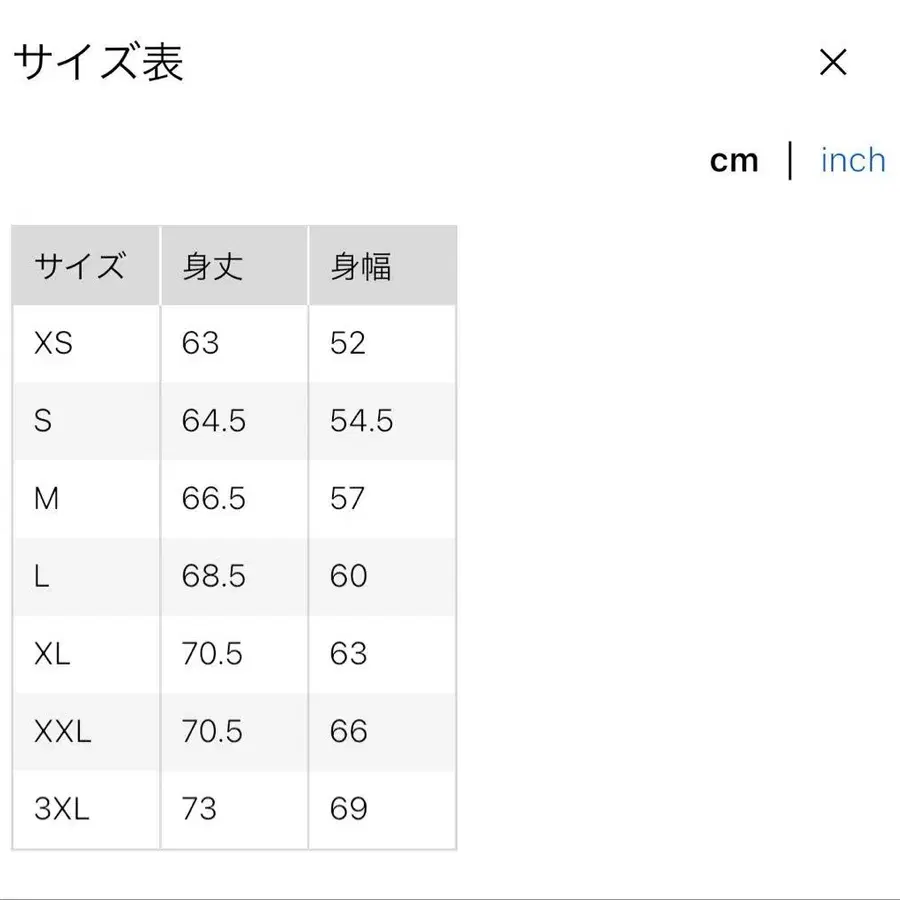Select the M size label

click(45, 499)
